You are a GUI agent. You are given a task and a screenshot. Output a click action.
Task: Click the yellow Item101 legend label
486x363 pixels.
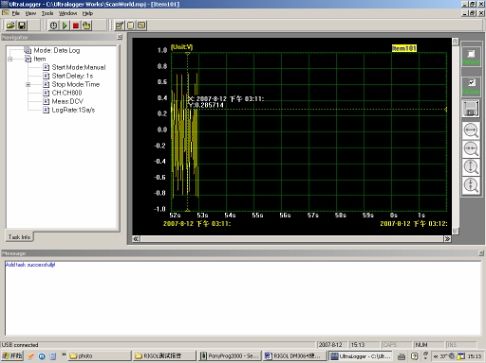click(404, 48)
